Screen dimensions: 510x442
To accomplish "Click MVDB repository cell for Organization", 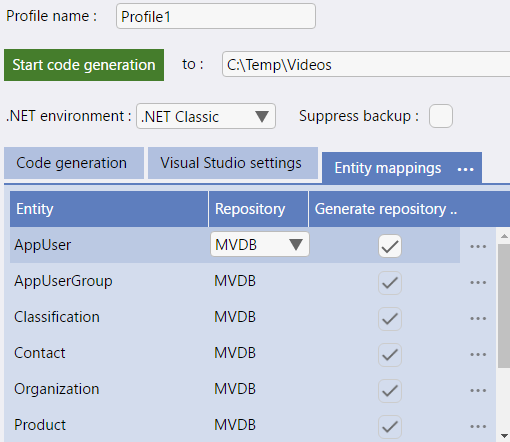I will click(x=235, y=389).
